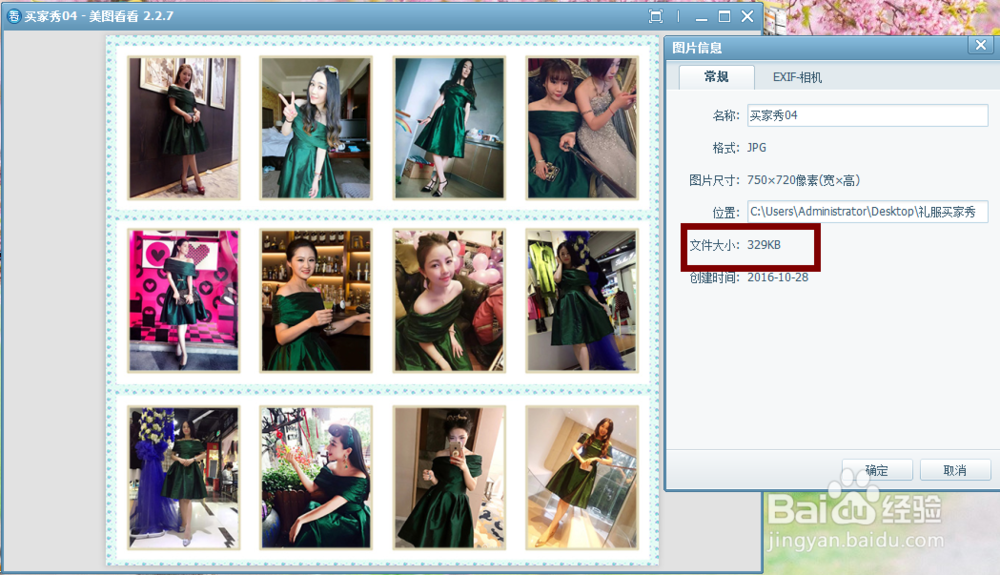This screenshot has height=575, width=1000.
Task: Close the 图片信息 dialog
Action: pos(981,45)
